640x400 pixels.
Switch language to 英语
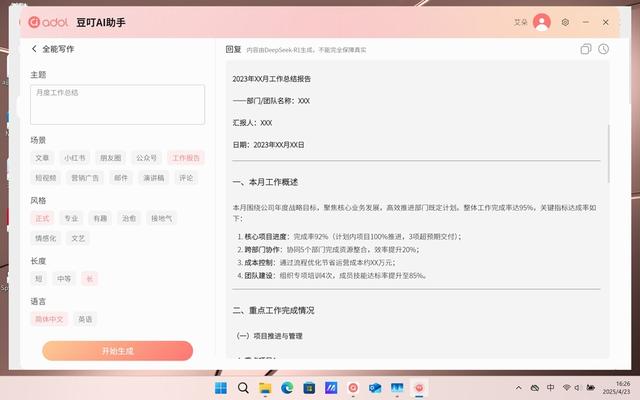click(x=85, y=319)
